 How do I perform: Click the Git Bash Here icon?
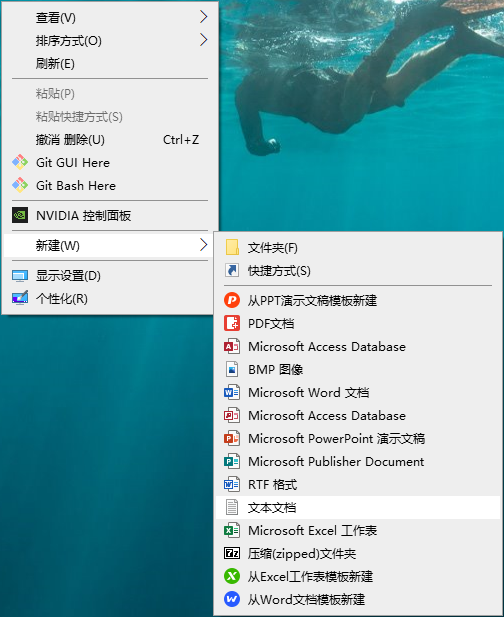[x=20, y=185]
